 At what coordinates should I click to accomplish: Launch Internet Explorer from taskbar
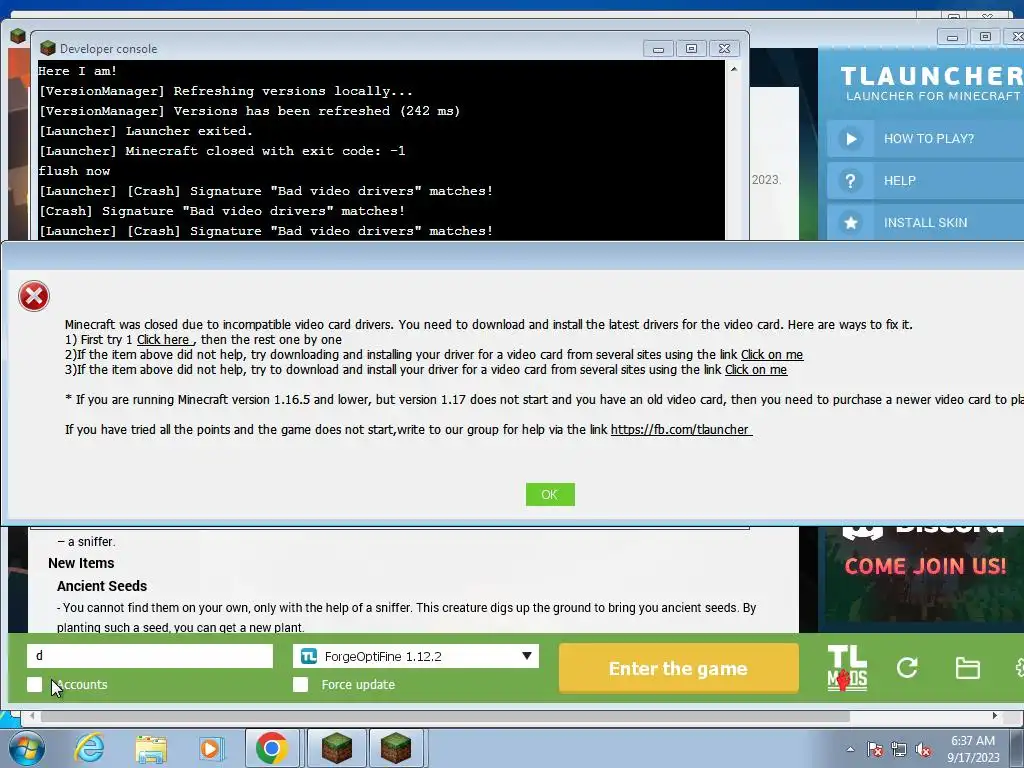point(89,748)
